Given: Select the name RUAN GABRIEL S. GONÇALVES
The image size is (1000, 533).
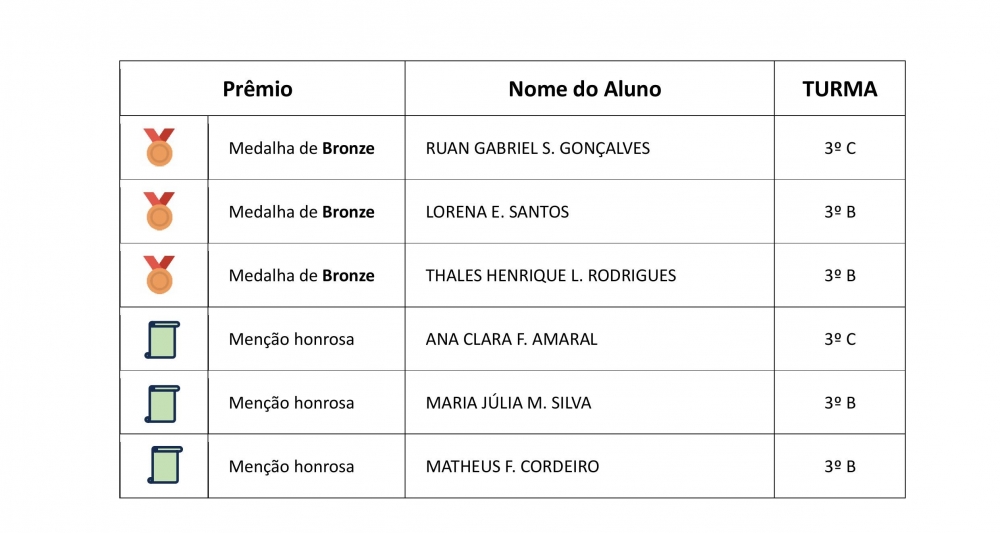Looking at the screenshot, I should pyautogui.click(x=538, y=148).
